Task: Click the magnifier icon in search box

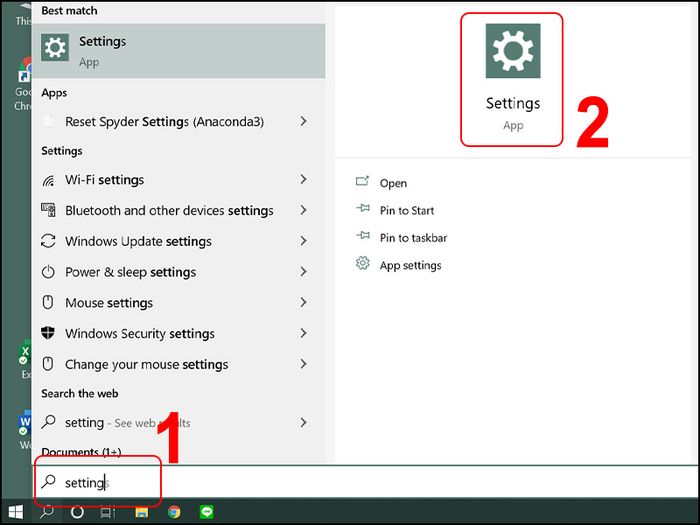Action: pos(48,482)
